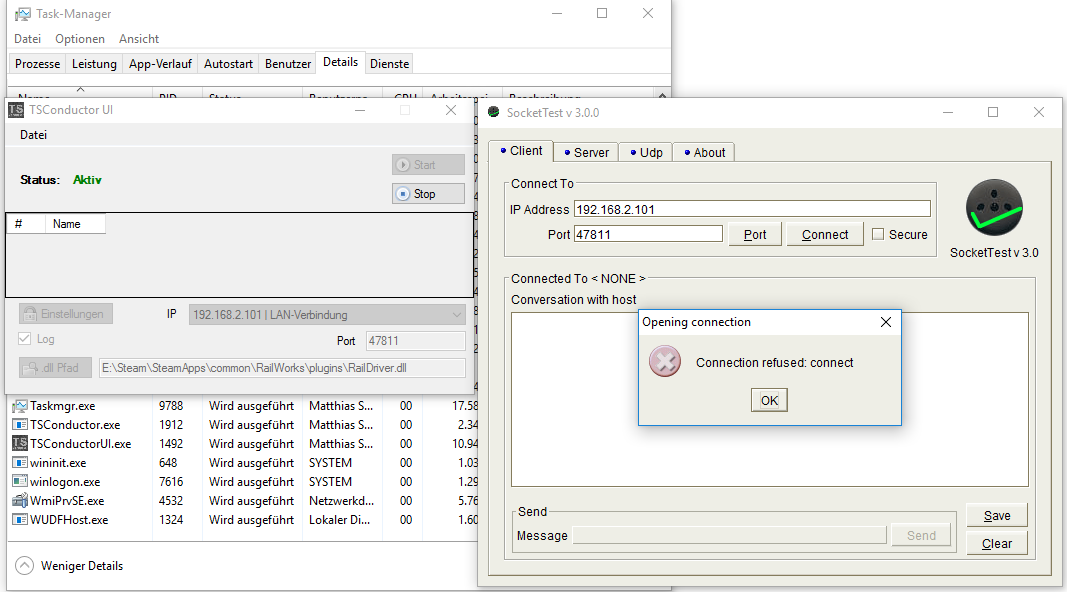This screenshot has height=592, width=1067.
Task: Switch to the Udp tab
Action: tap(646, 152)
